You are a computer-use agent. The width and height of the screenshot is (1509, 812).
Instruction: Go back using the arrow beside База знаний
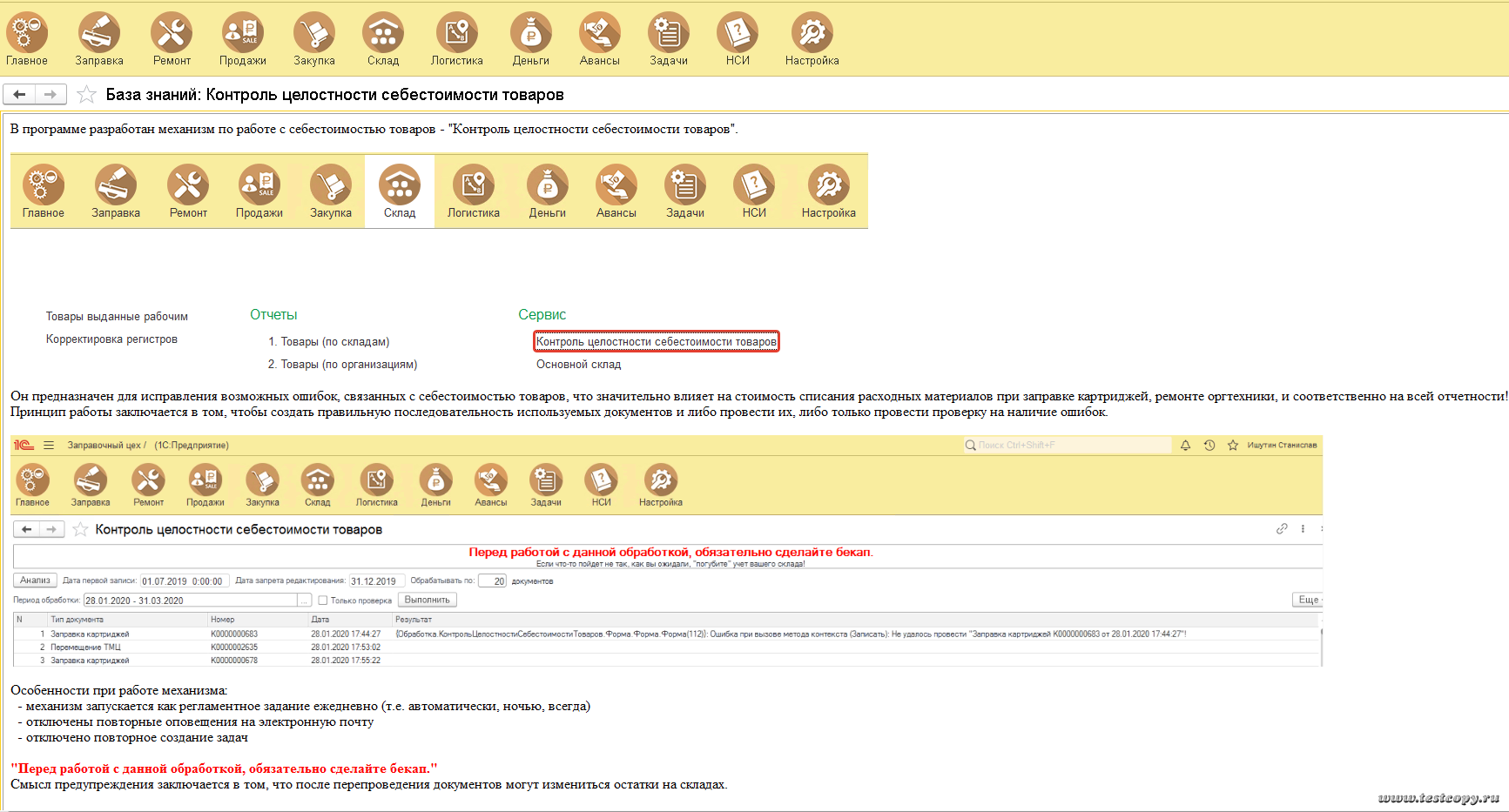[x=19, y=94]
